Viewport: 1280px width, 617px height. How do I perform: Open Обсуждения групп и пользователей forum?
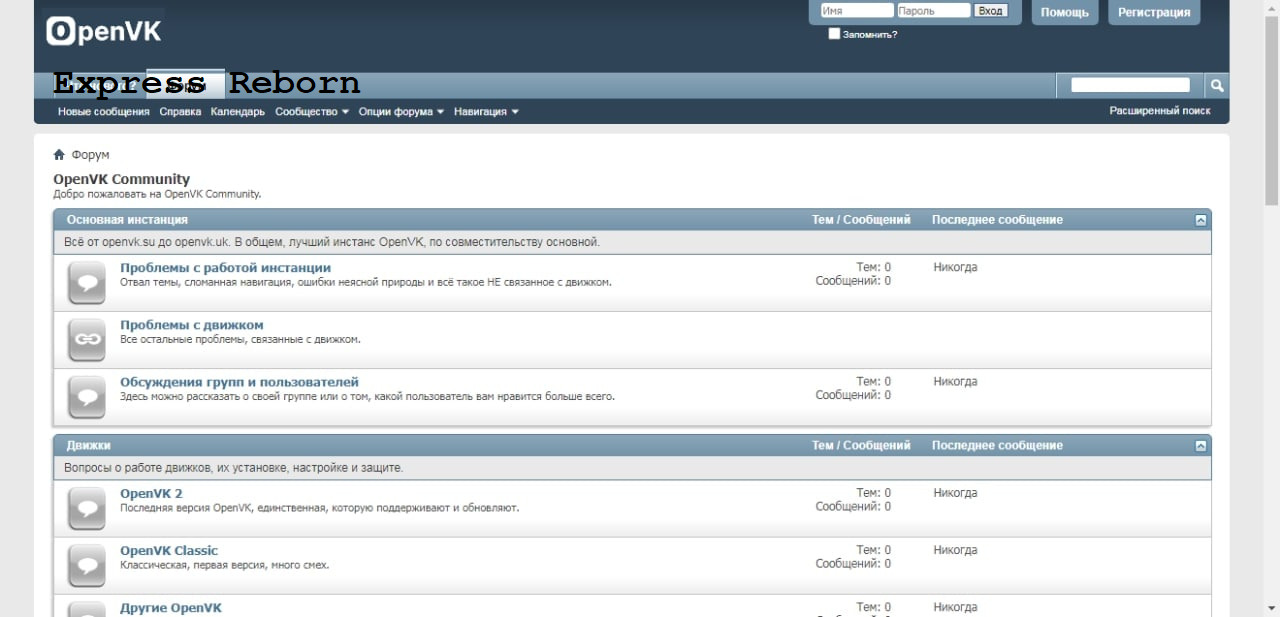[x=239, y=382]
